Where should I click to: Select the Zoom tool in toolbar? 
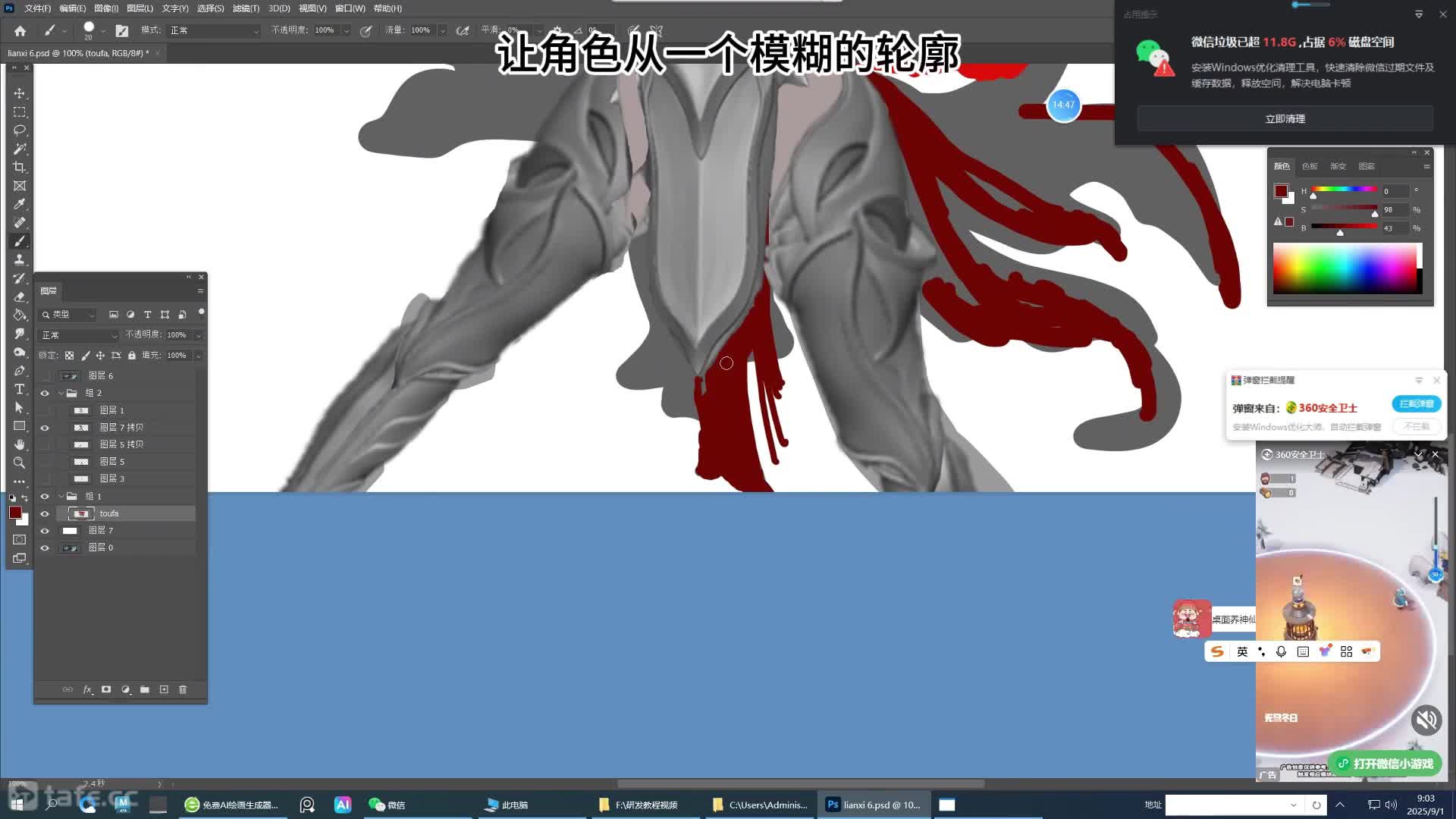tap(20, 463)
